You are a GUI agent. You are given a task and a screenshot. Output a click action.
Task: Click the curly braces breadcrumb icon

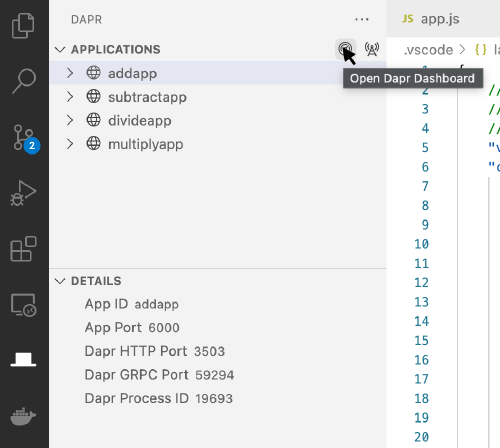481,50
